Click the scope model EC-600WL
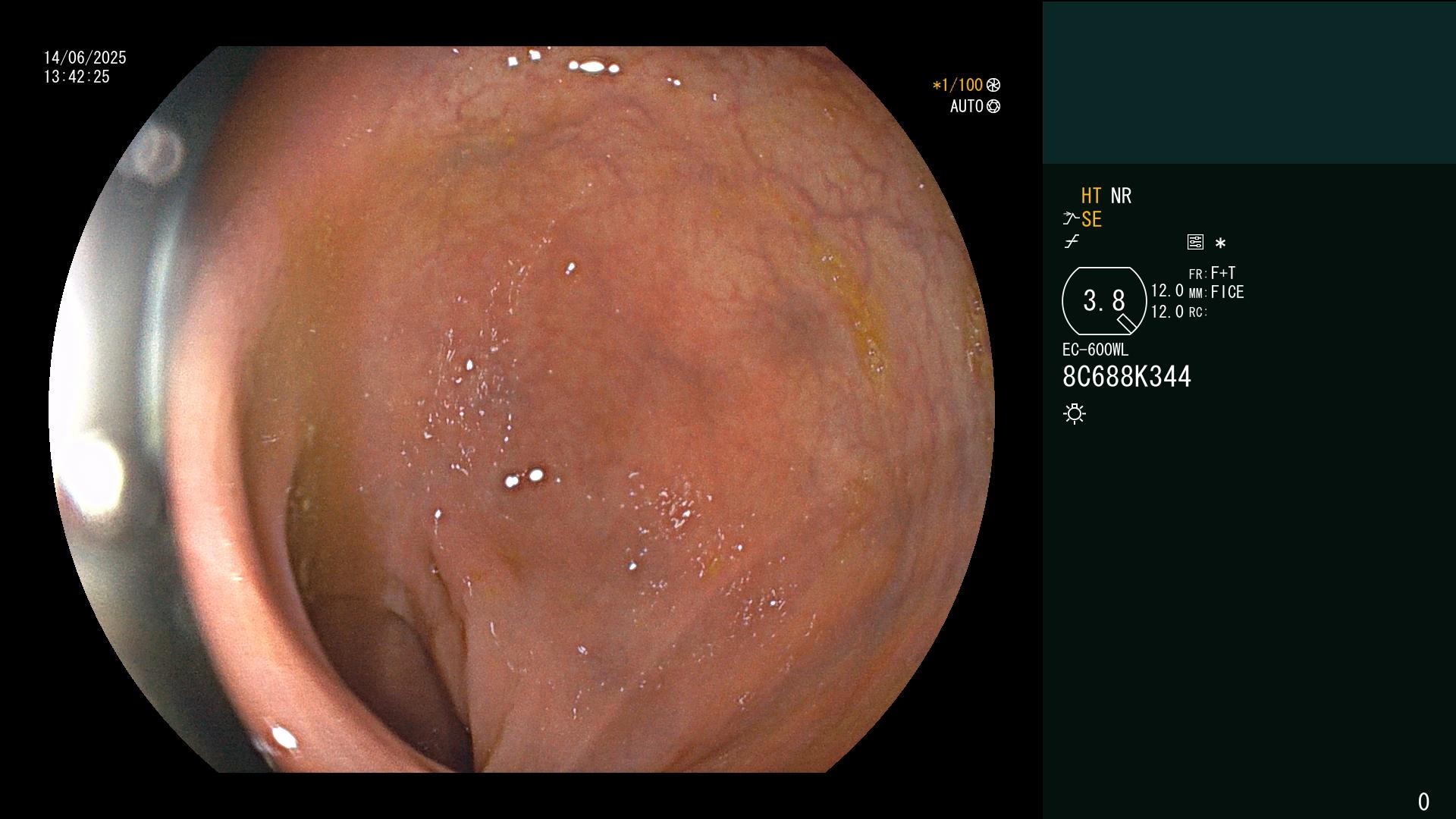Image resolution: width=1456 pixels, height=819 pixels. [1095, 350]
